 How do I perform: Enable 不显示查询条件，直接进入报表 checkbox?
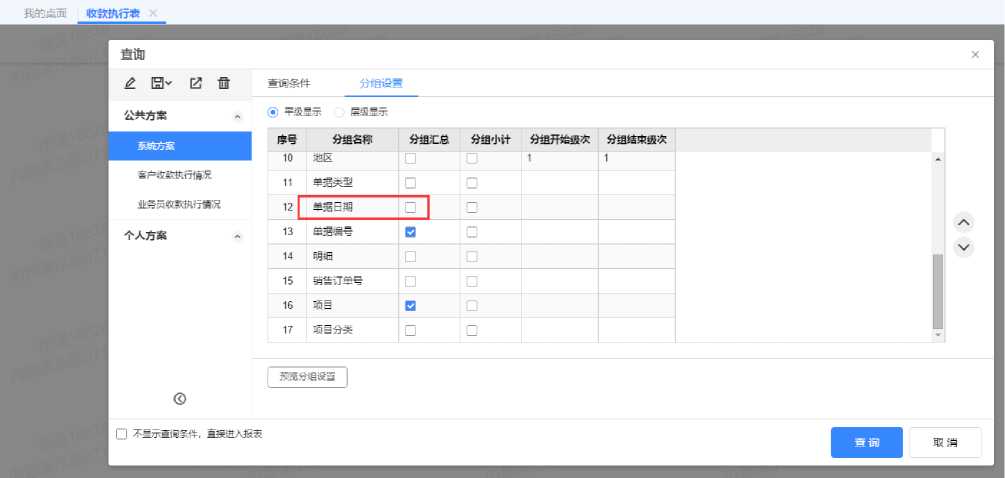122,434
